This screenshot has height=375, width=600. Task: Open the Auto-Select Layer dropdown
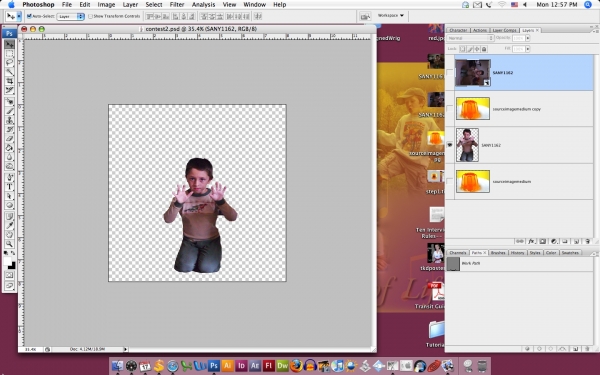click(70, 16)
